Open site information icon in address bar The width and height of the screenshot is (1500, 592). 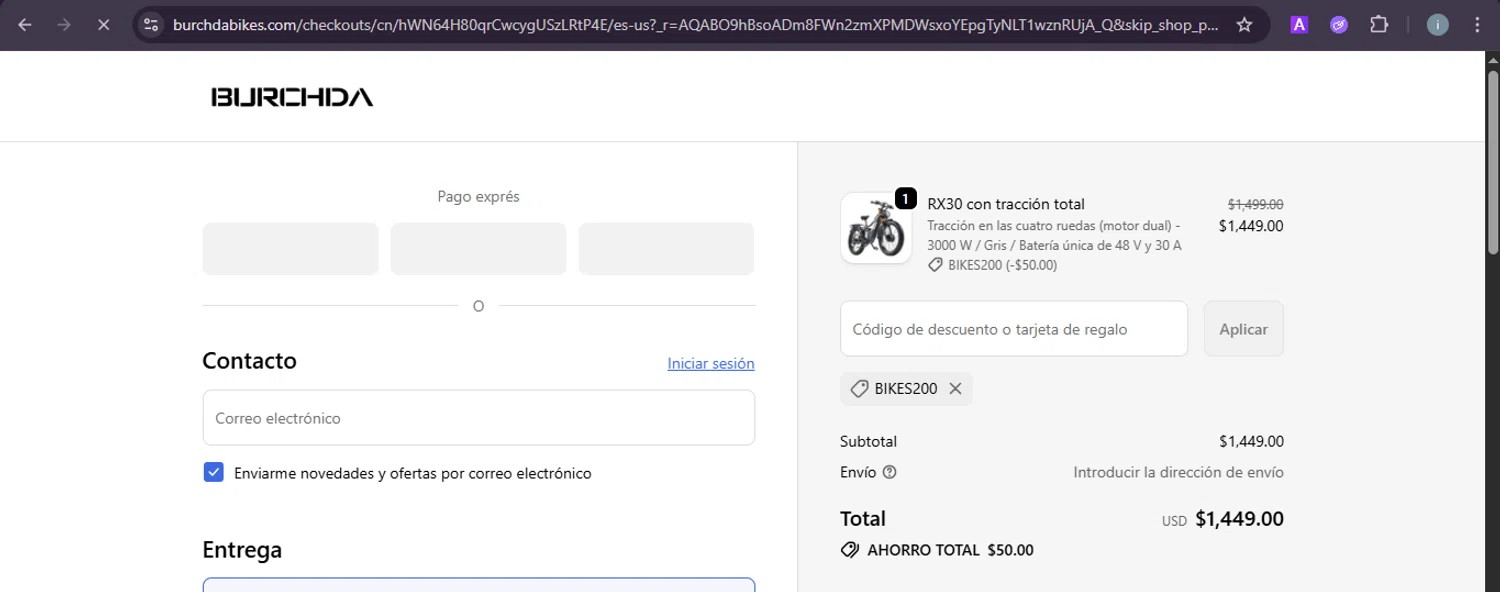point(151,25)
